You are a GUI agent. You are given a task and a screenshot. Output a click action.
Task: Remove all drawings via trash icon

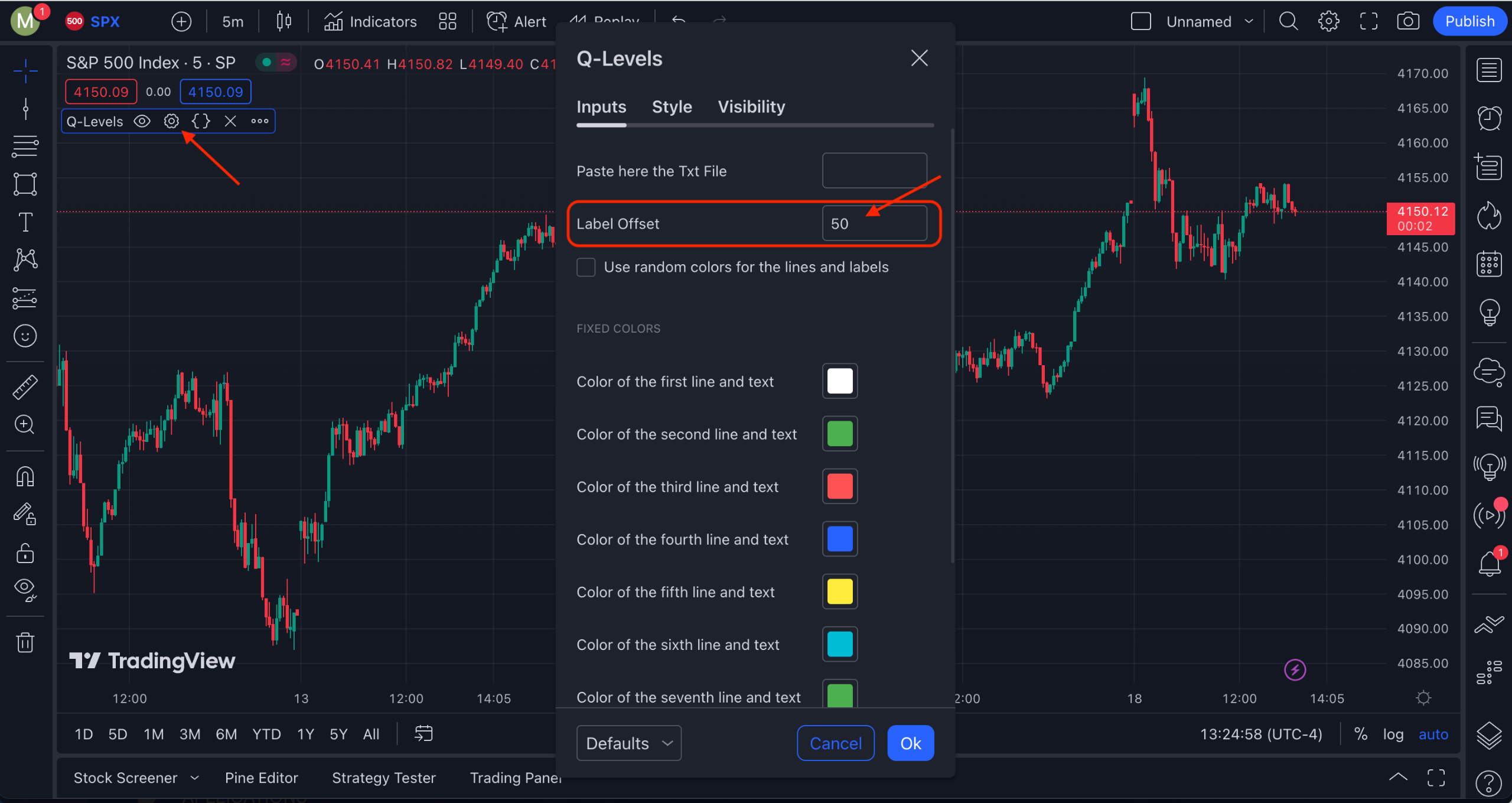coord(25,642)
